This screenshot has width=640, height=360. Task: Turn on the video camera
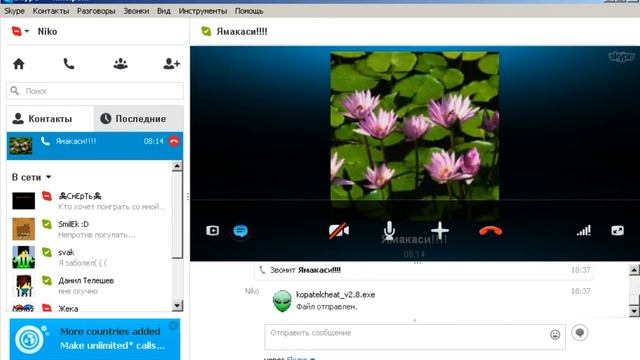coord(339,231)
